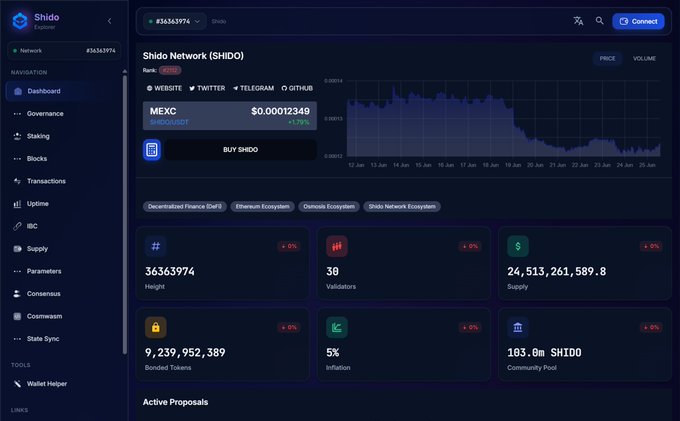The height and width of the screenshot is (421, 680).
Task: Click the Transactions arrows icon in sidebar
Action: point(17,181)
